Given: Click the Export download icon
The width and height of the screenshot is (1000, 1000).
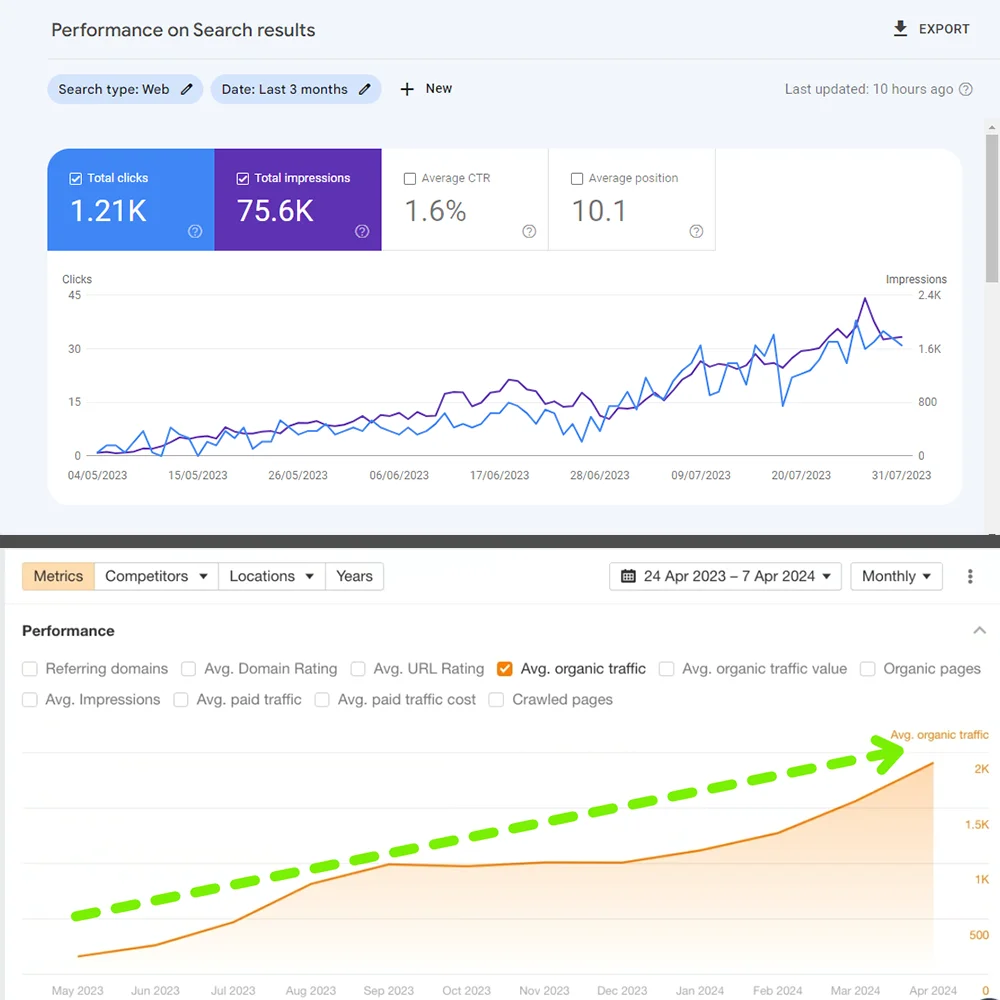Looking at the screenshot, I should (x=900, y=29).
